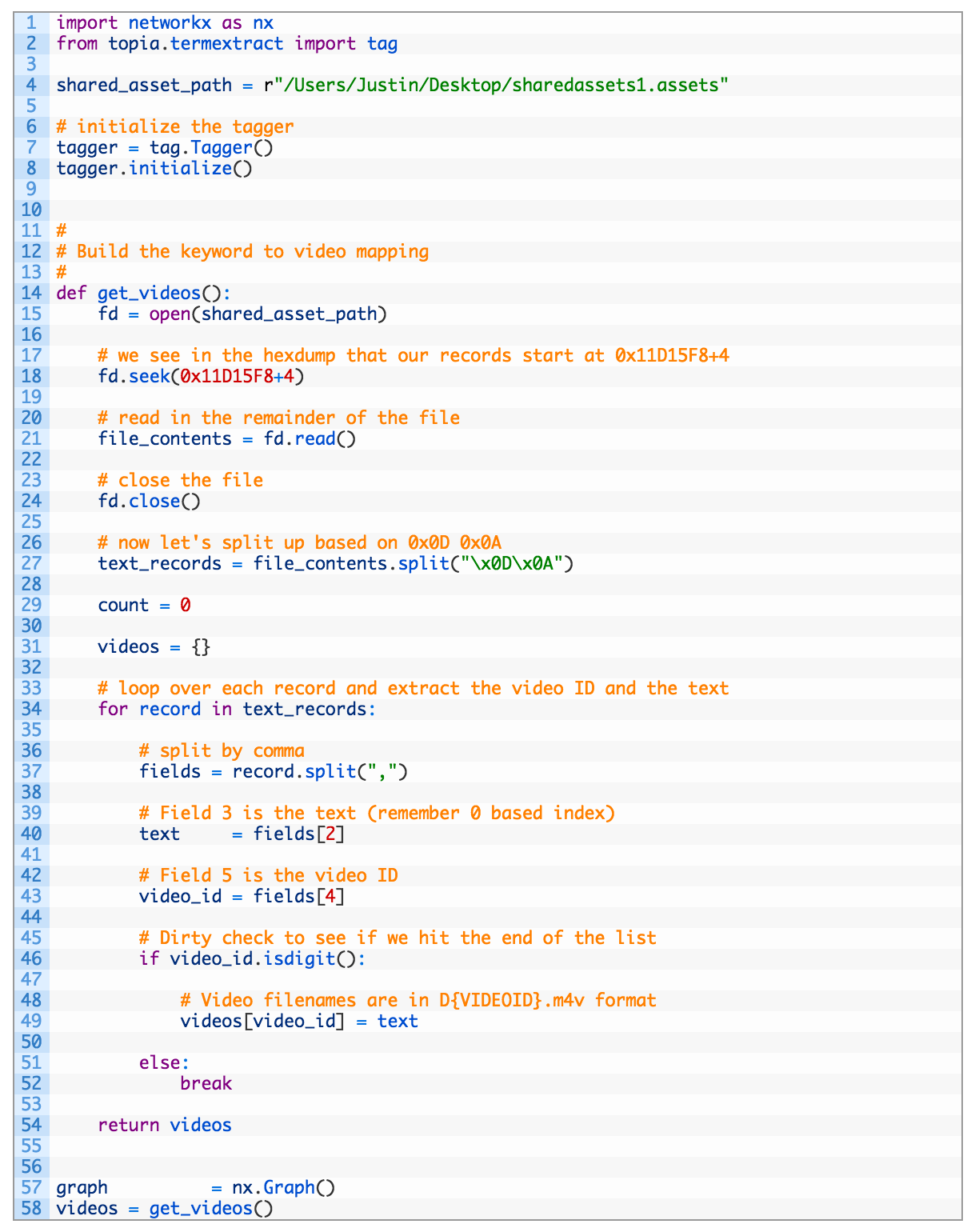Click the hexdump records start comment
Viewport: 971px width, 1232px height.
pyautogui.click(x=414, y=355)
